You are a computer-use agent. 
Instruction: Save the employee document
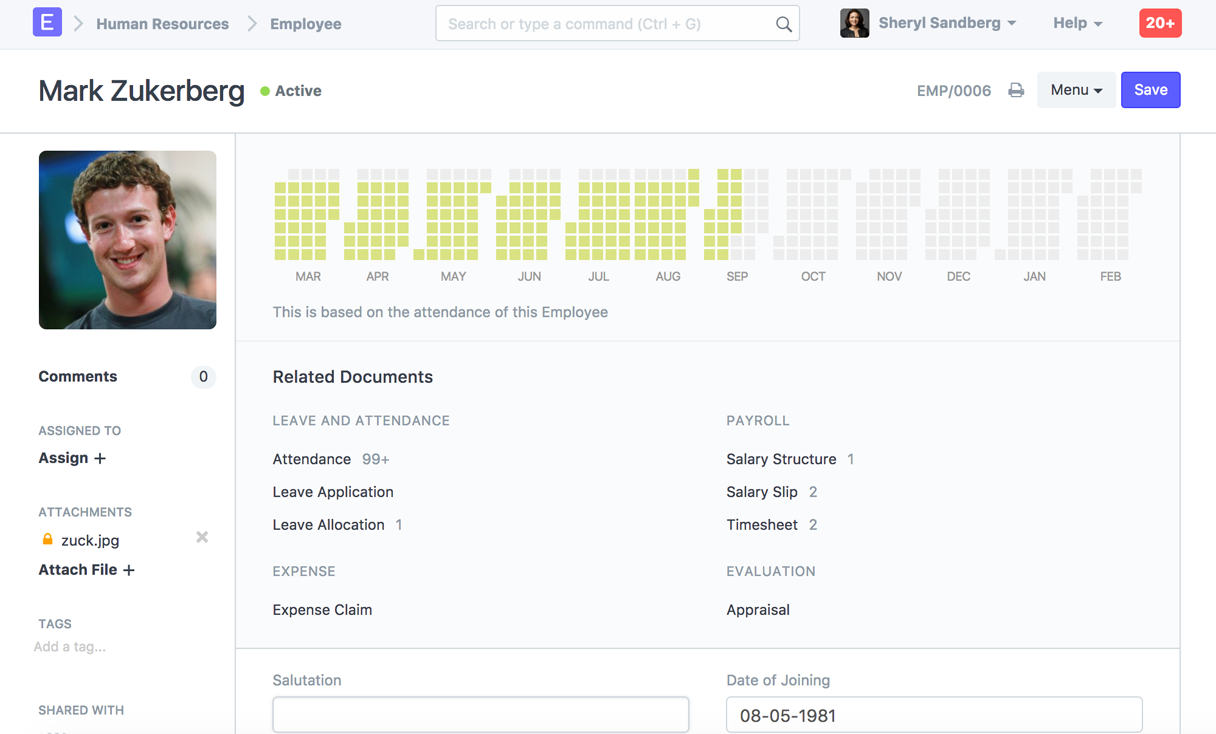pos(1151,90)
